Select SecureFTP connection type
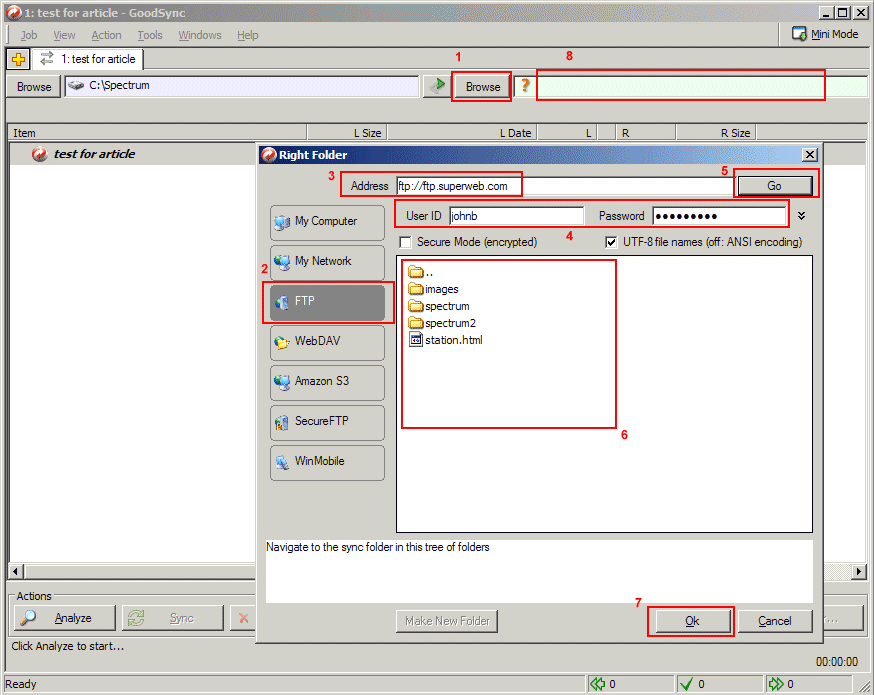 point(327,422)
